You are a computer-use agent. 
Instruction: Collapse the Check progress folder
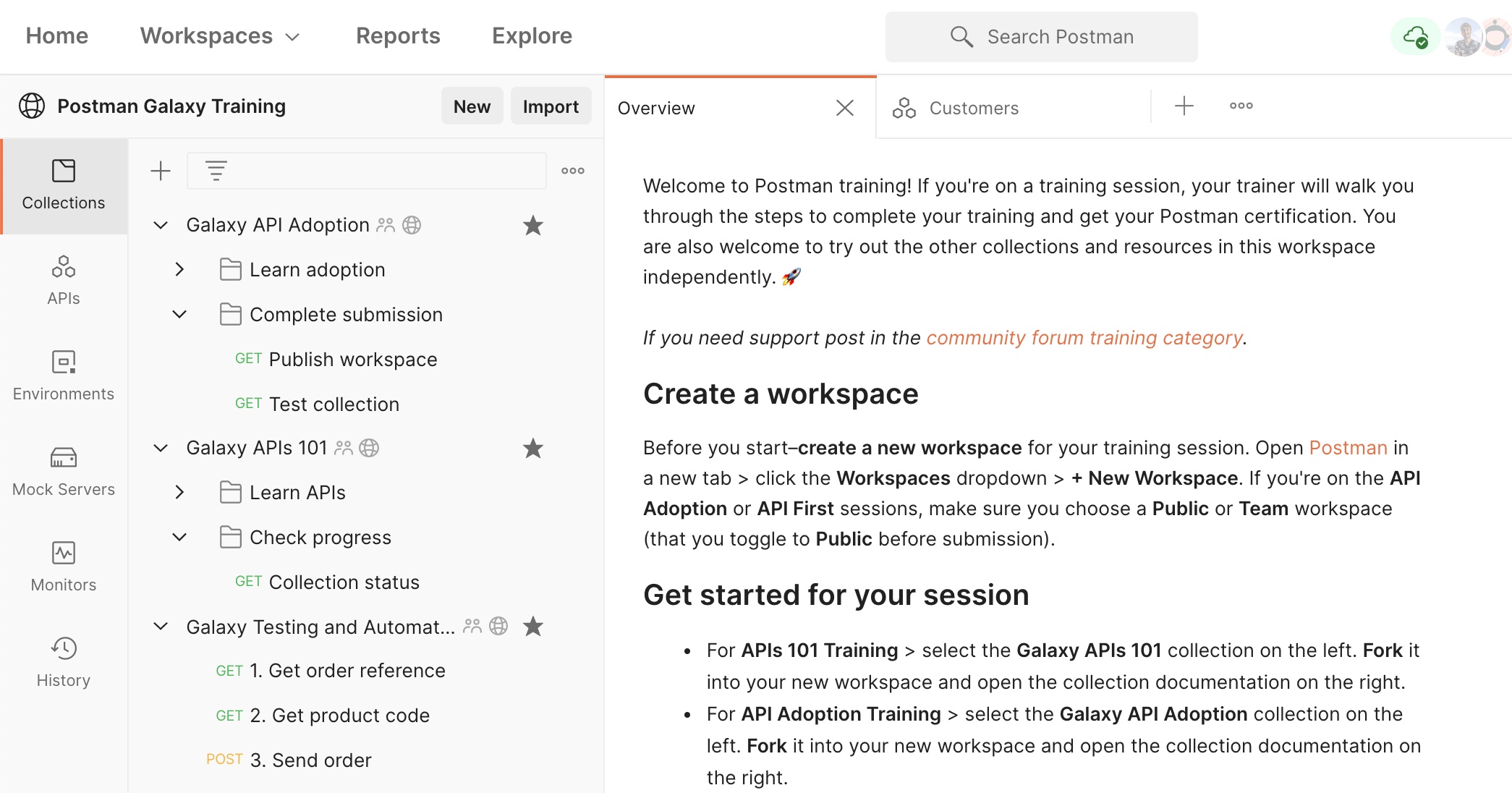point(179,537)
